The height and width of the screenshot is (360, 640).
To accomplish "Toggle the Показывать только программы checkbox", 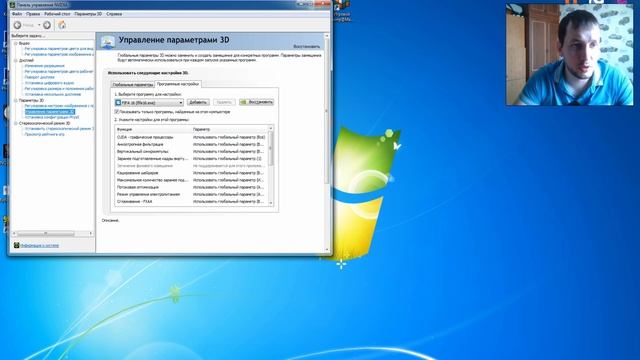I will tap(117, 111).
